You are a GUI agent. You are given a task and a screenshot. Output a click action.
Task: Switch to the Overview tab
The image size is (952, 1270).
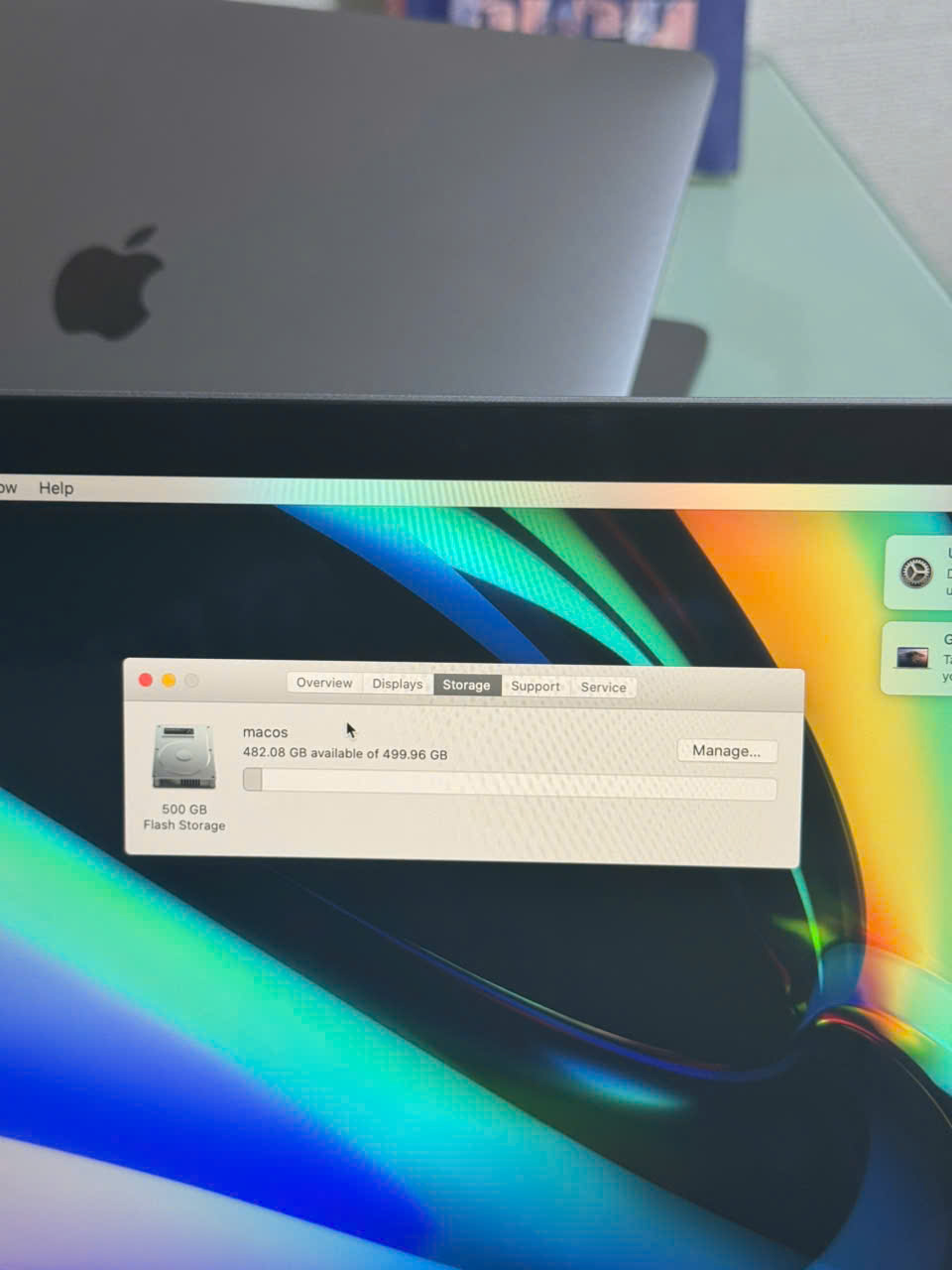324,683
